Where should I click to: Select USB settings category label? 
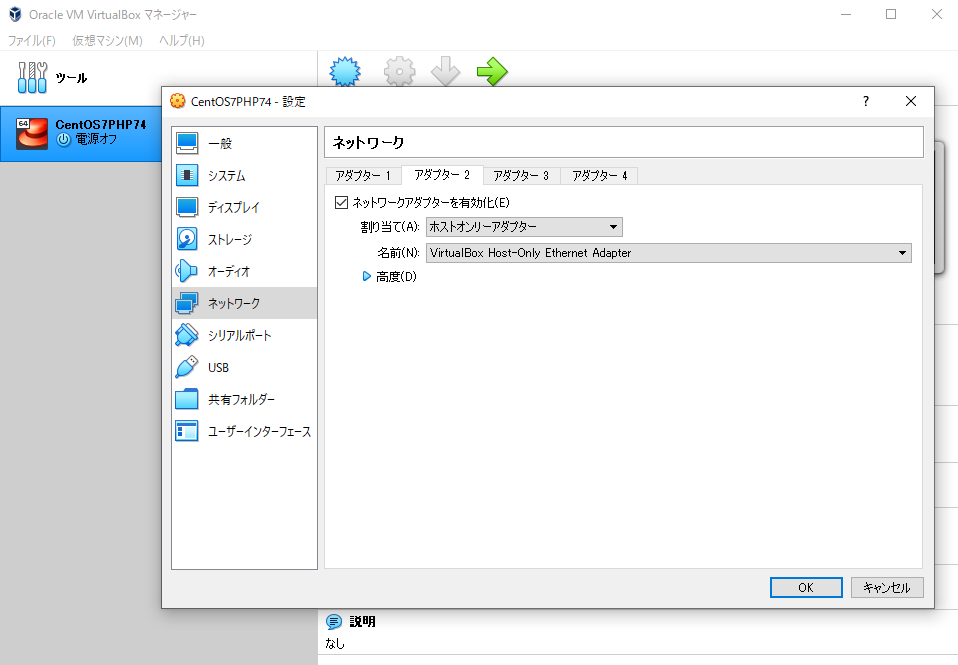pyautogui.click(x=218, y=367)
